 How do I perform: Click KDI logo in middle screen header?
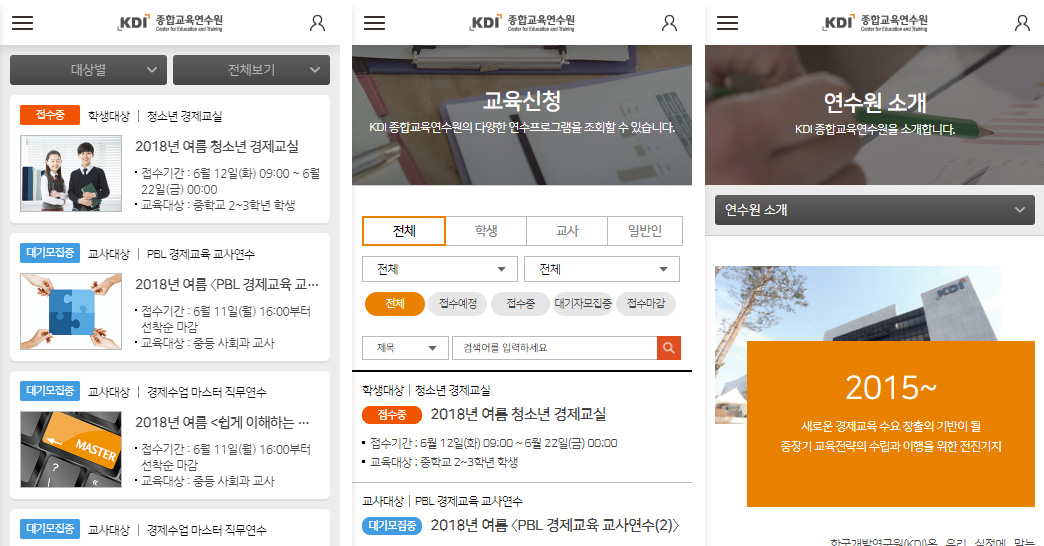[522, 23]
